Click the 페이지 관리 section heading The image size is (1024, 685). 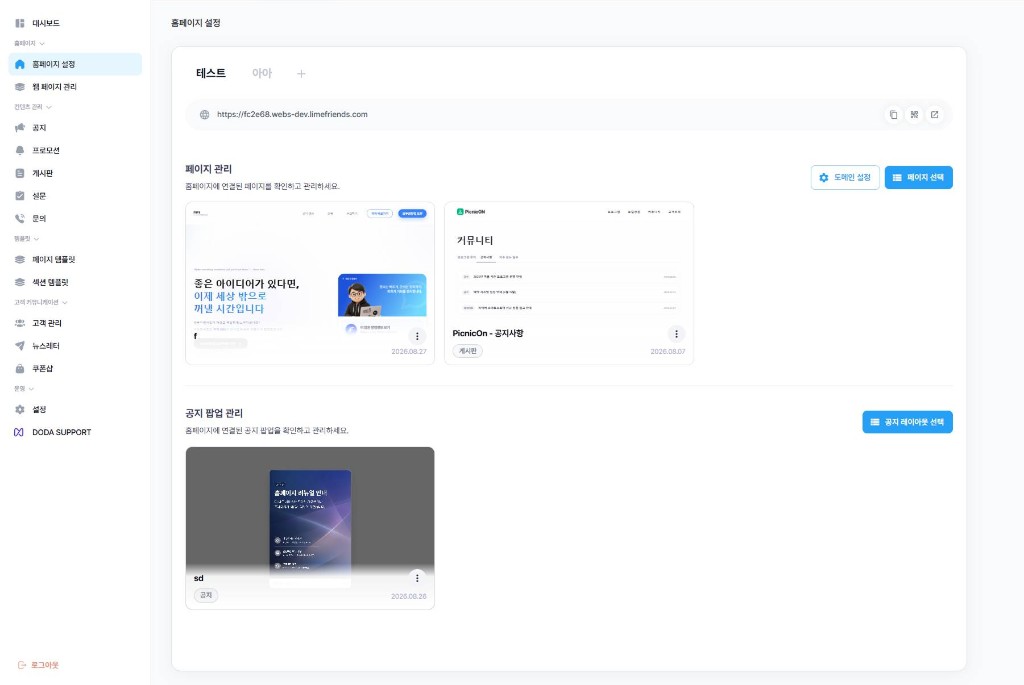click(208, 169)
